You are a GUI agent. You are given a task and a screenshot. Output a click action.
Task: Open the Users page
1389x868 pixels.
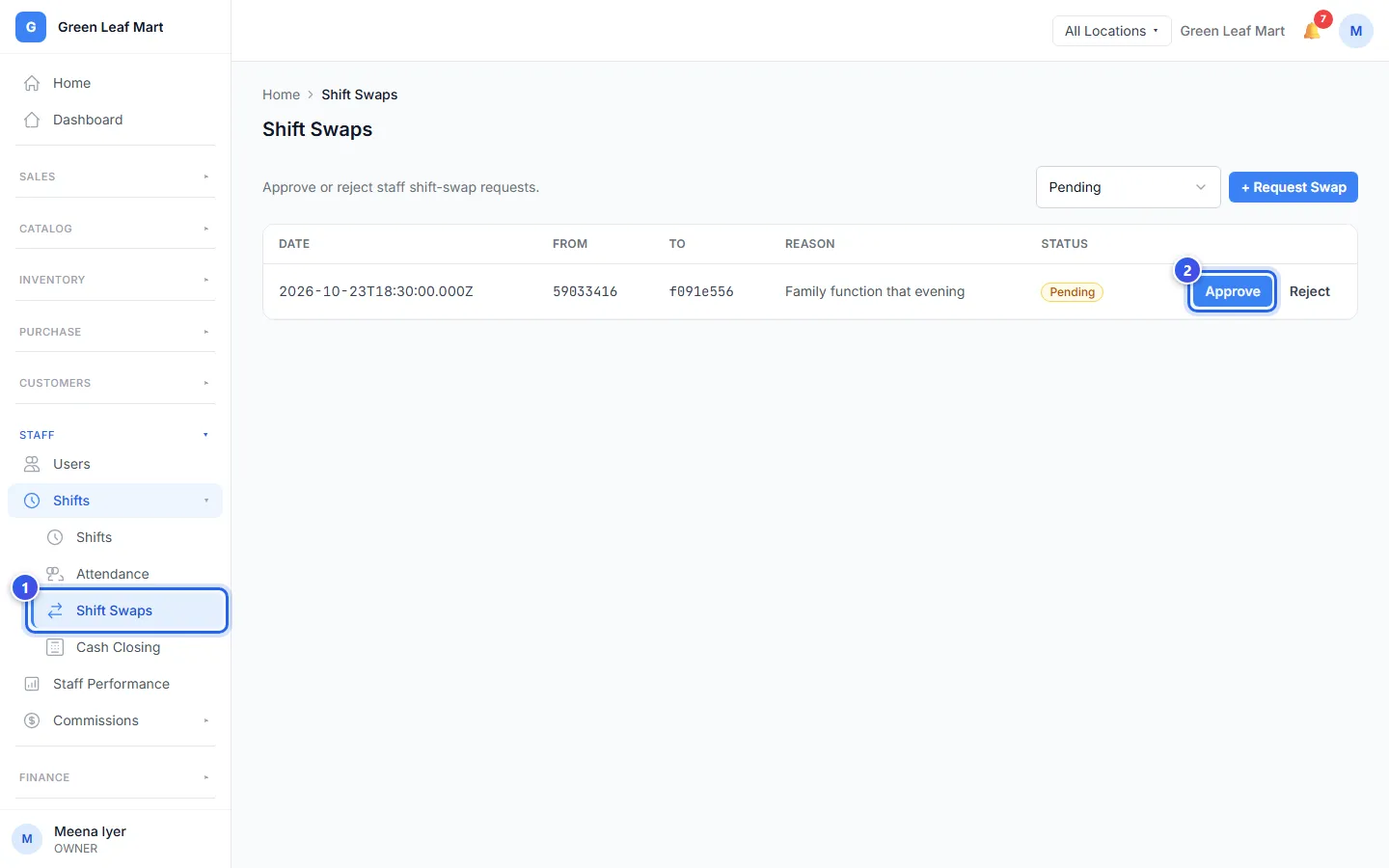point(115,464)
